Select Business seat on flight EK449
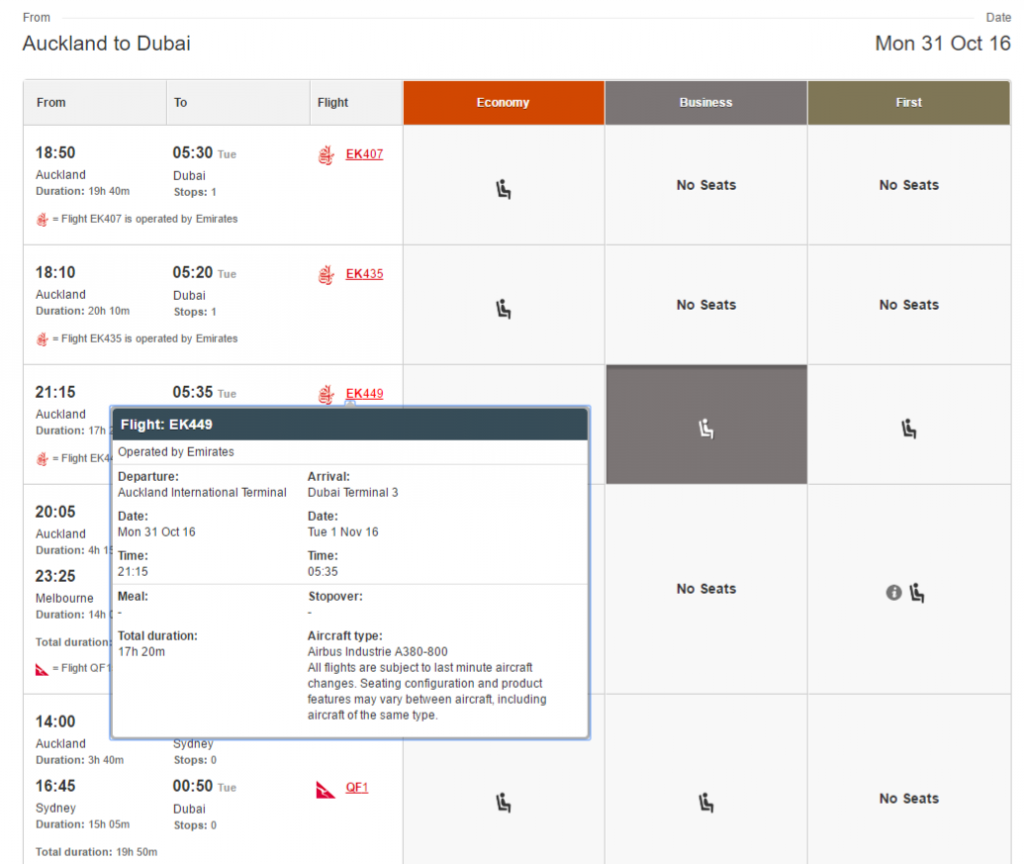 [x=706, y=429]
